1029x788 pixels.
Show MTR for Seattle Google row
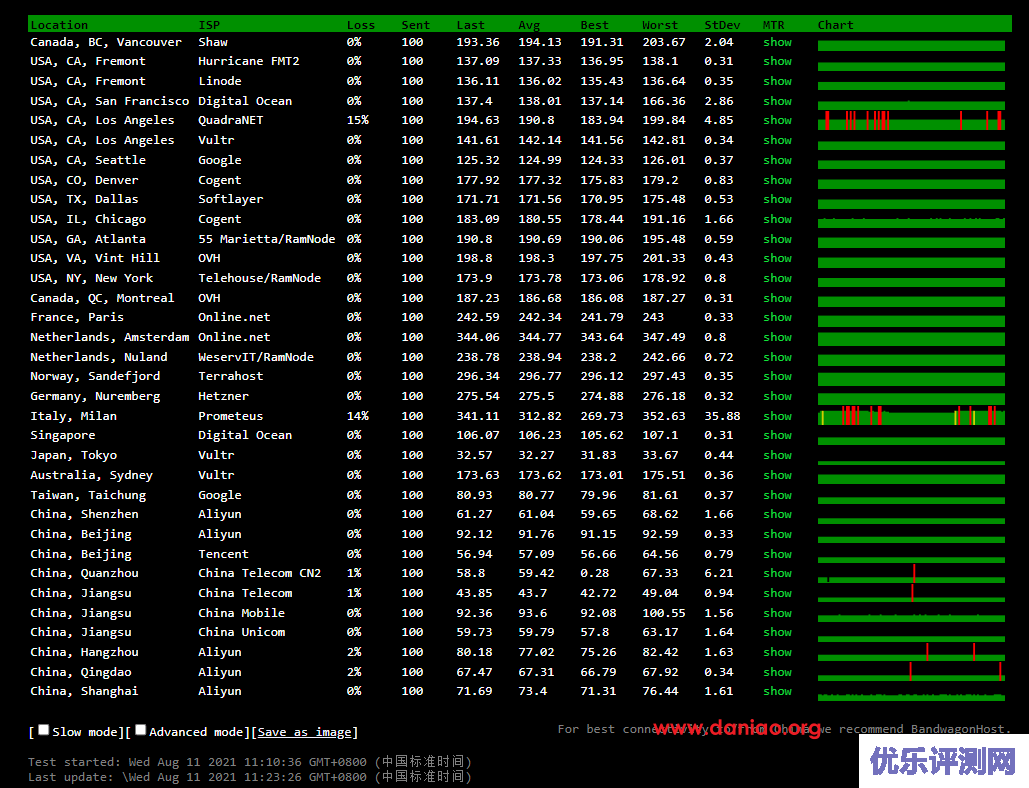point(778,160)
